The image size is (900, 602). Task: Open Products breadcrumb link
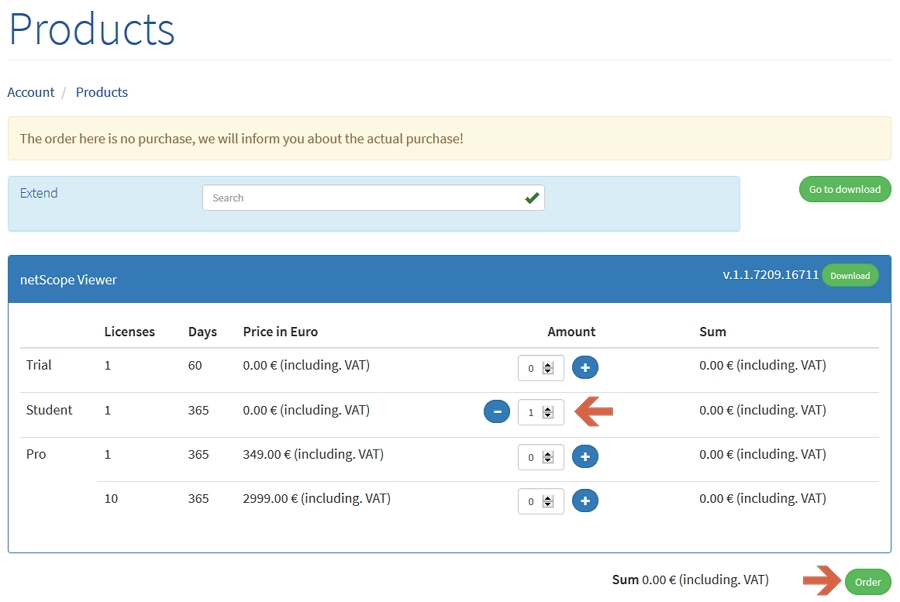tap(102, 92)
